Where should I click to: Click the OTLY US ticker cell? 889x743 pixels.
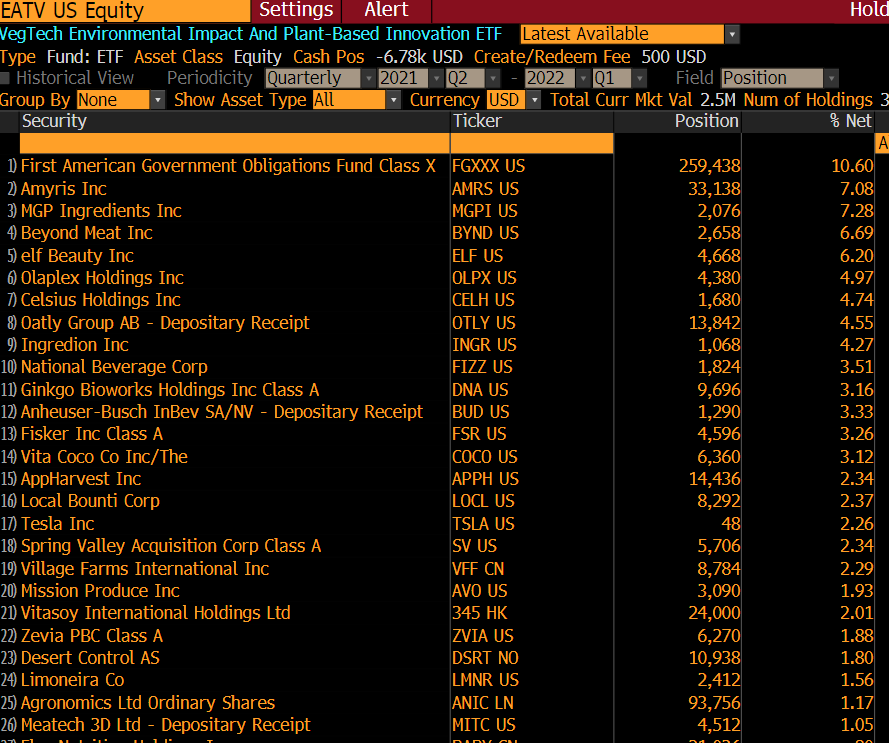click(x=484, y=322)
